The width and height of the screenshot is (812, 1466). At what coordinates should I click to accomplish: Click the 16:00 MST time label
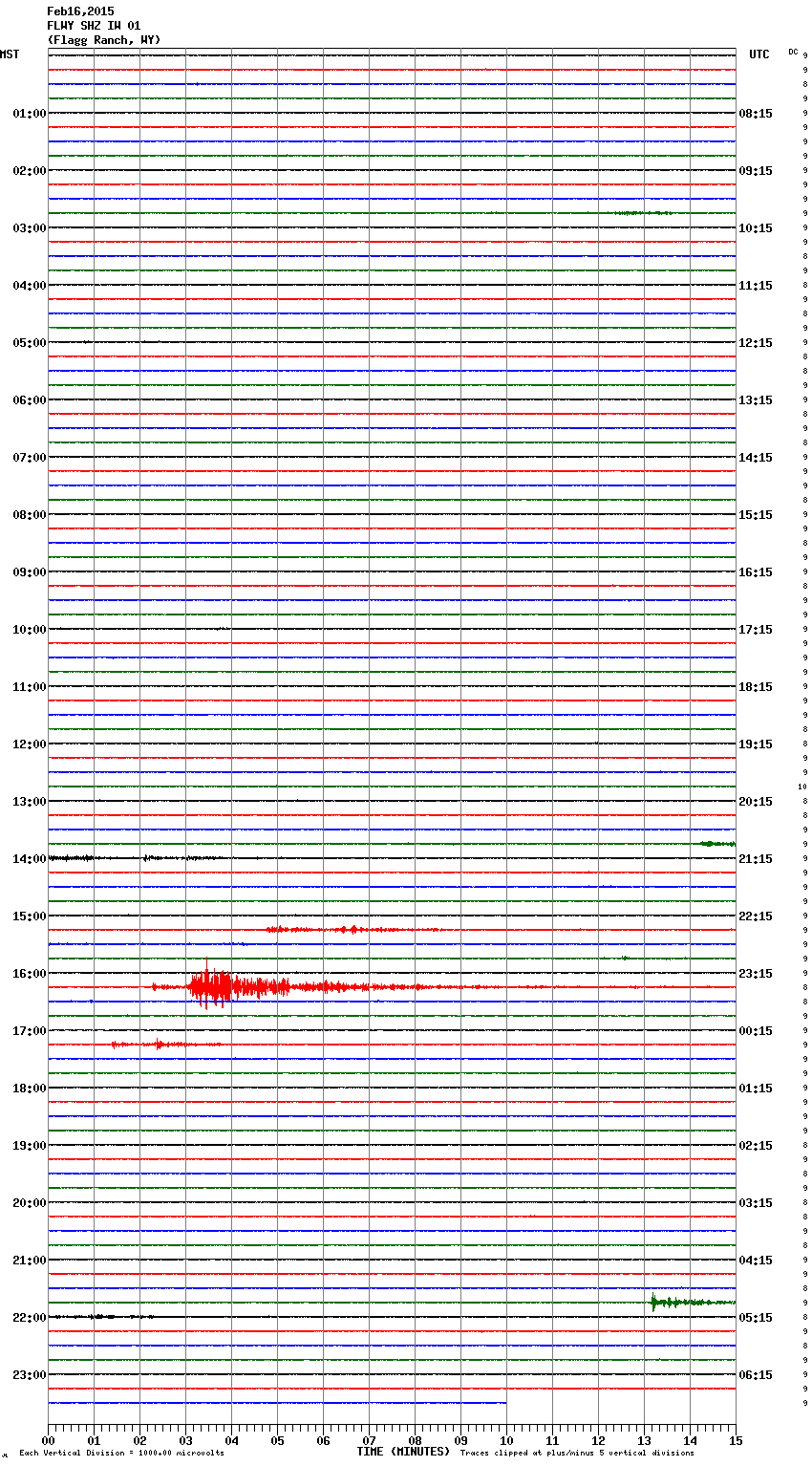(x=29, y=974)
